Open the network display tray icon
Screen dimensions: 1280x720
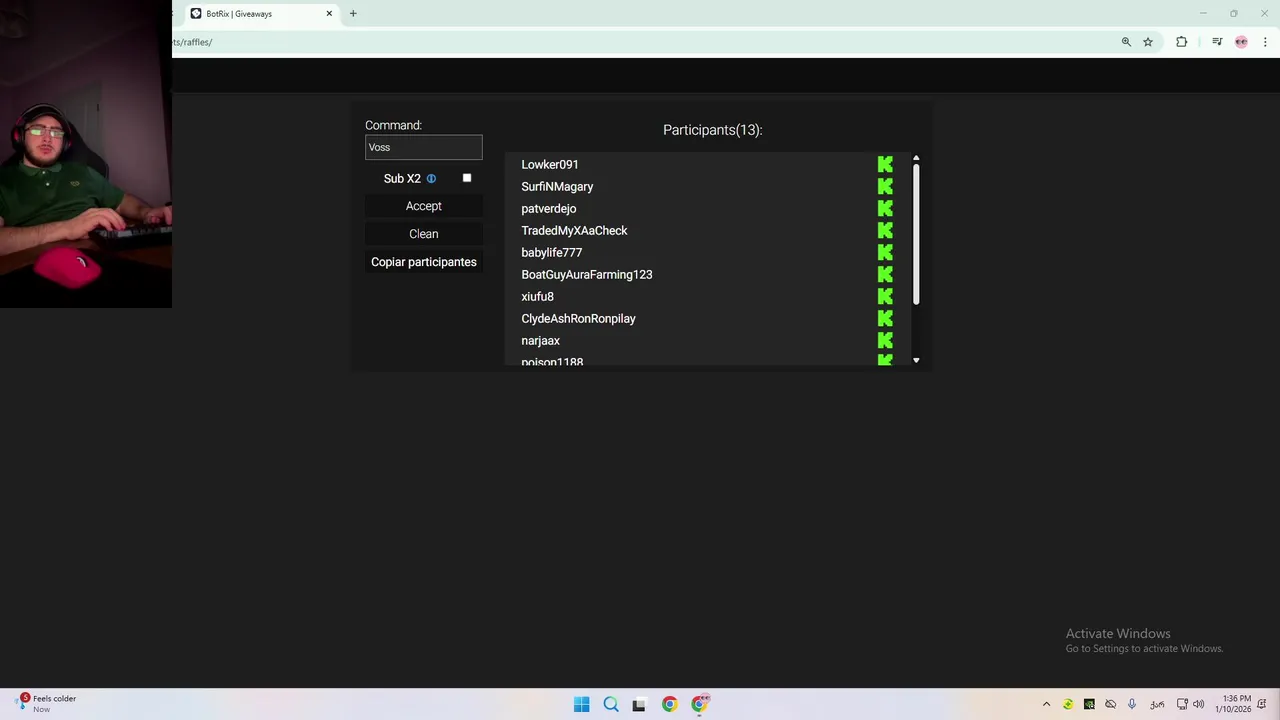point(1181,704)
